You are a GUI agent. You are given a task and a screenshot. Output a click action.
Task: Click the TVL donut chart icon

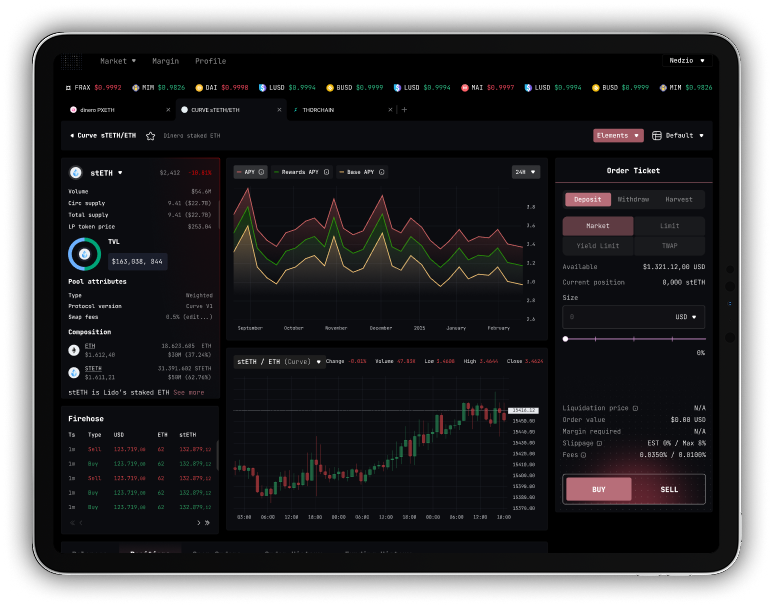point(84,254)
